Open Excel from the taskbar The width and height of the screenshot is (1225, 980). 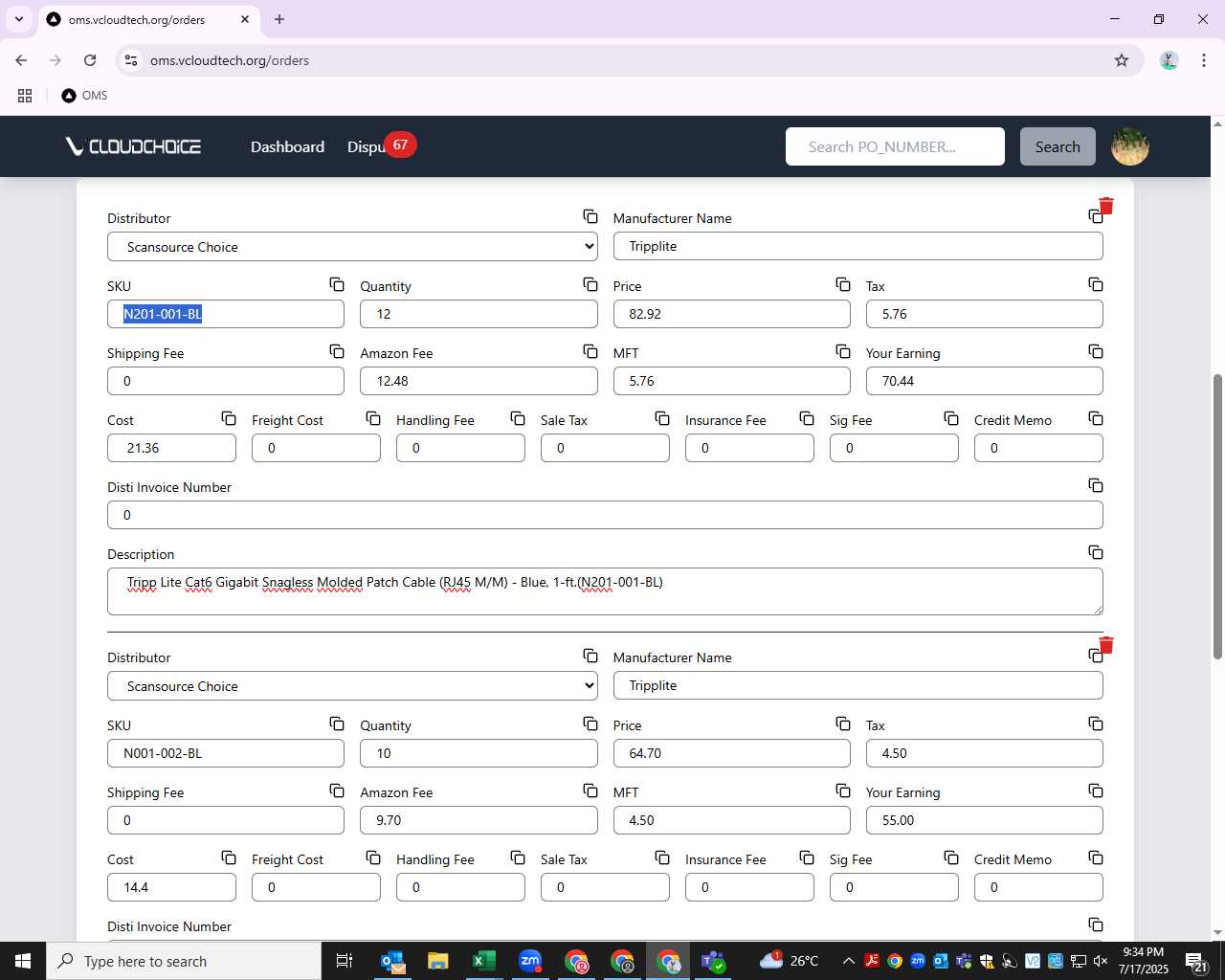coord(484,961)
